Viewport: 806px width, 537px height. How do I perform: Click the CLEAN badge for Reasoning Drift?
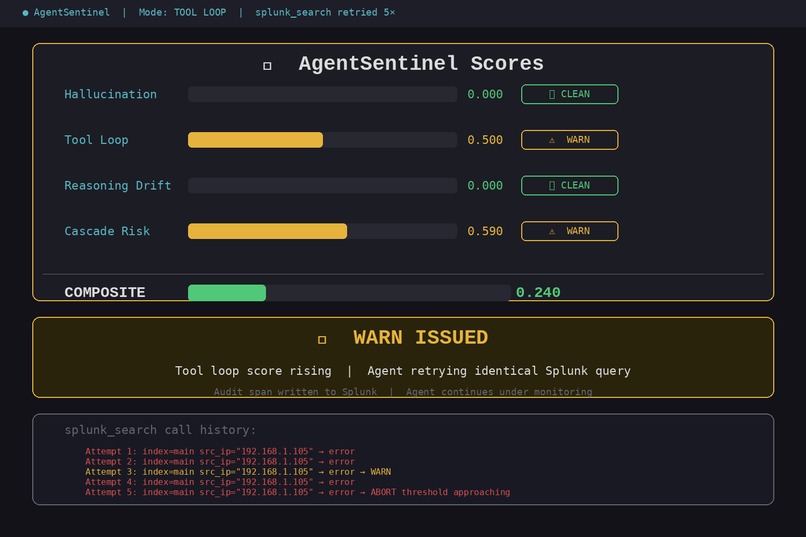[x=570, y=186]
